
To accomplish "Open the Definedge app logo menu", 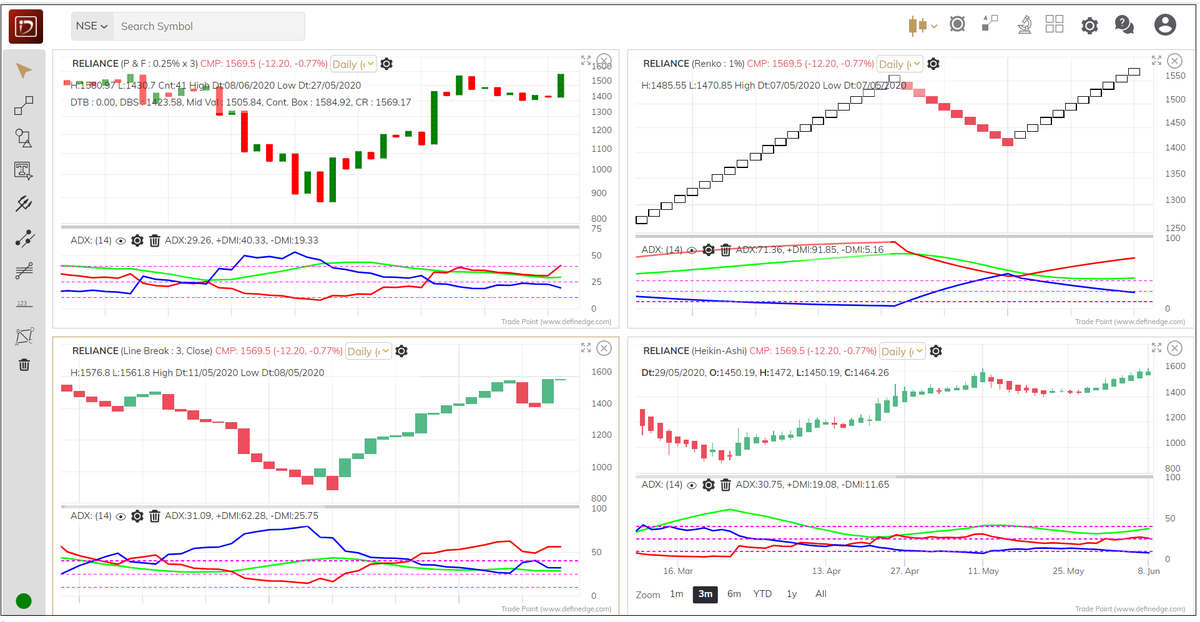I will click(25, 26).
